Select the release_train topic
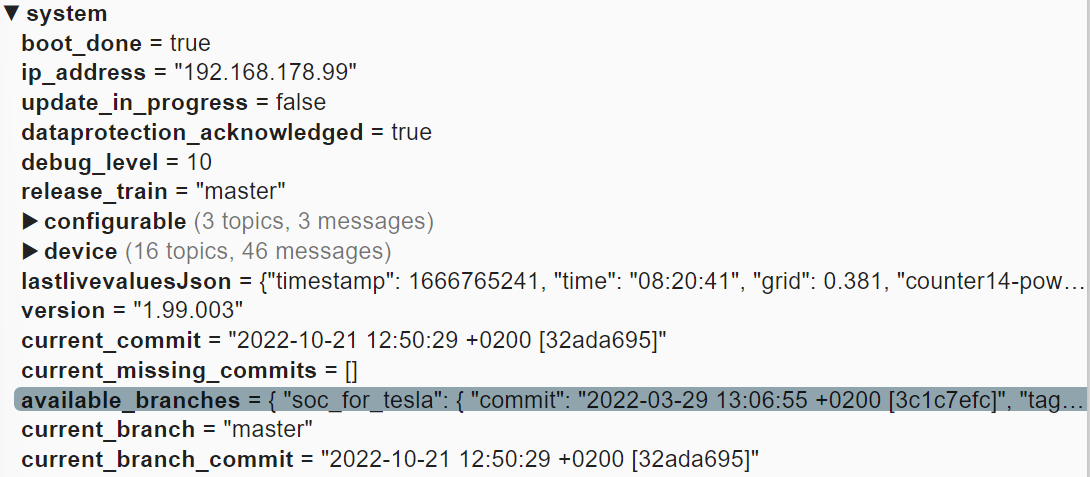The height and width of the screenshot is (477, 1090). tap(94, 191)
